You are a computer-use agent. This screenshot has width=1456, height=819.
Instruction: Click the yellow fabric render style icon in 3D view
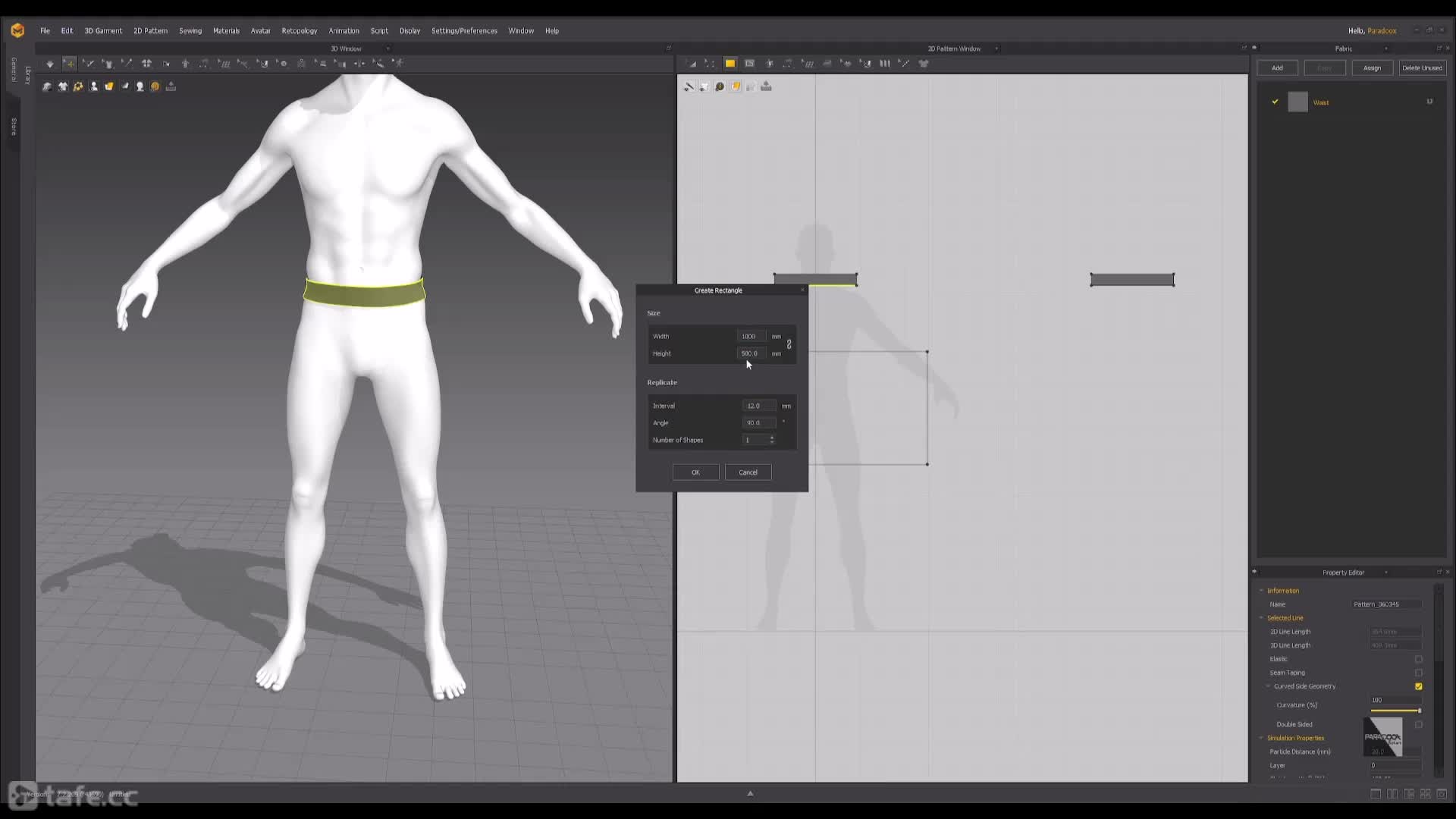pos(109,86)
